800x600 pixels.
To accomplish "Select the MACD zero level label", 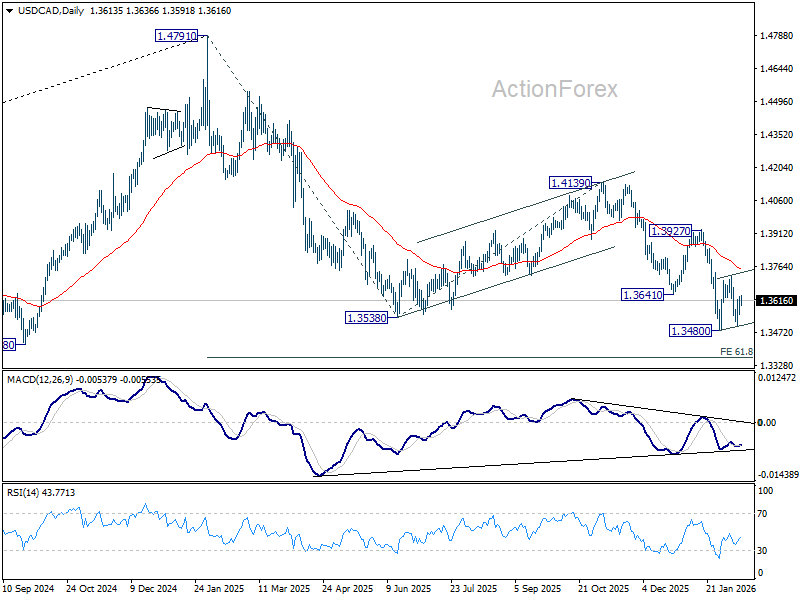I will coord(767,422).
